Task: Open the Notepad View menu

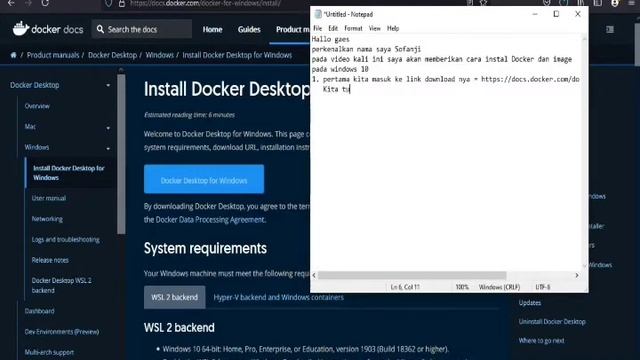Action: click(x=374, y=28)
